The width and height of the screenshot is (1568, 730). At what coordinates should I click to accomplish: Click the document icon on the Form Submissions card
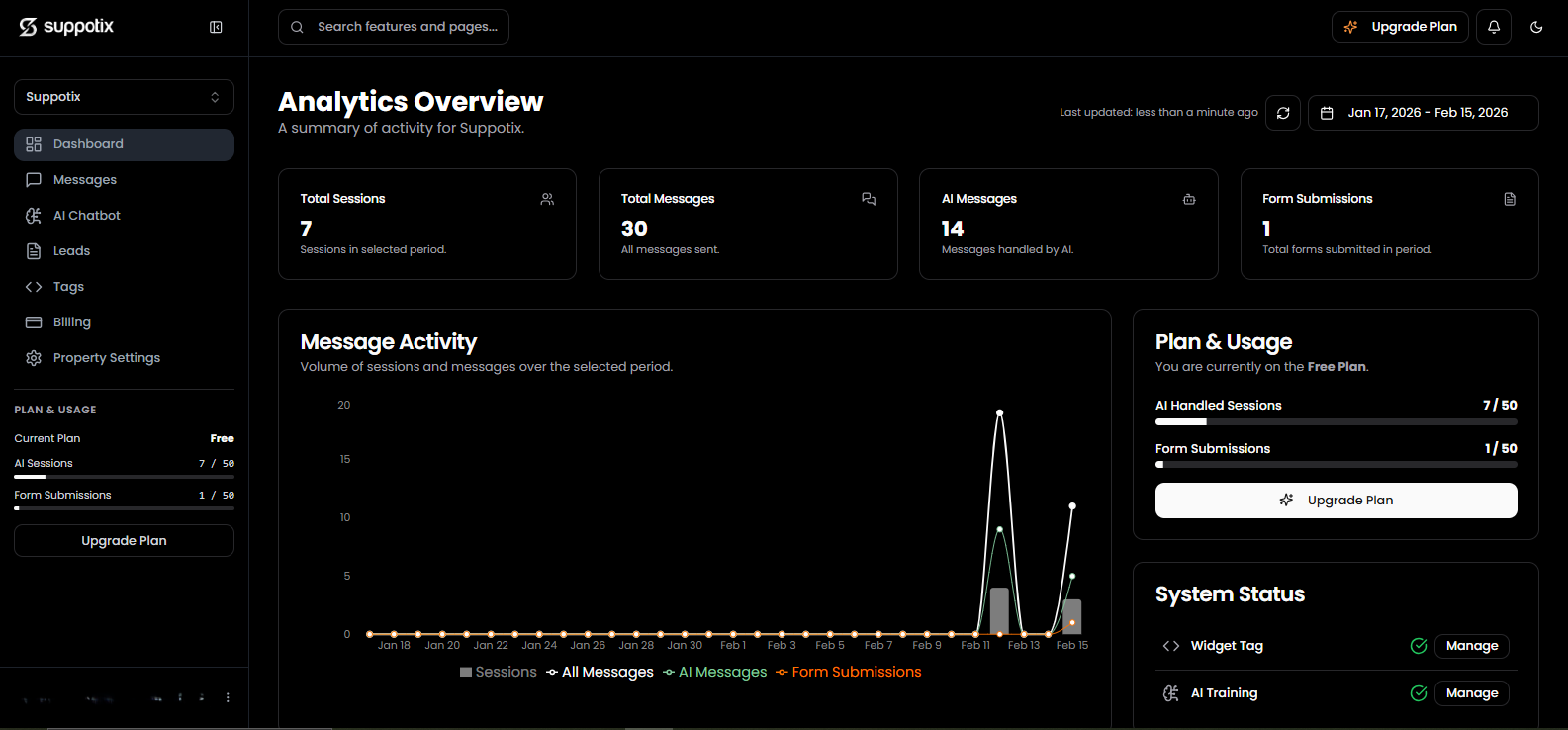1510,199
